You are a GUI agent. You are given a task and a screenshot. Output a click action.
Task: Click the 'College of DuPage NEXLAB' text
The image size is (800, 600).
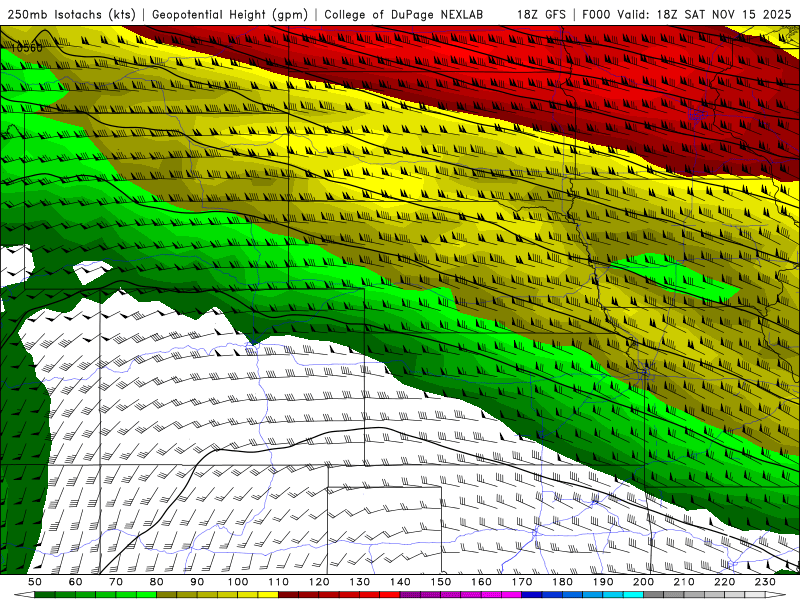404,14
